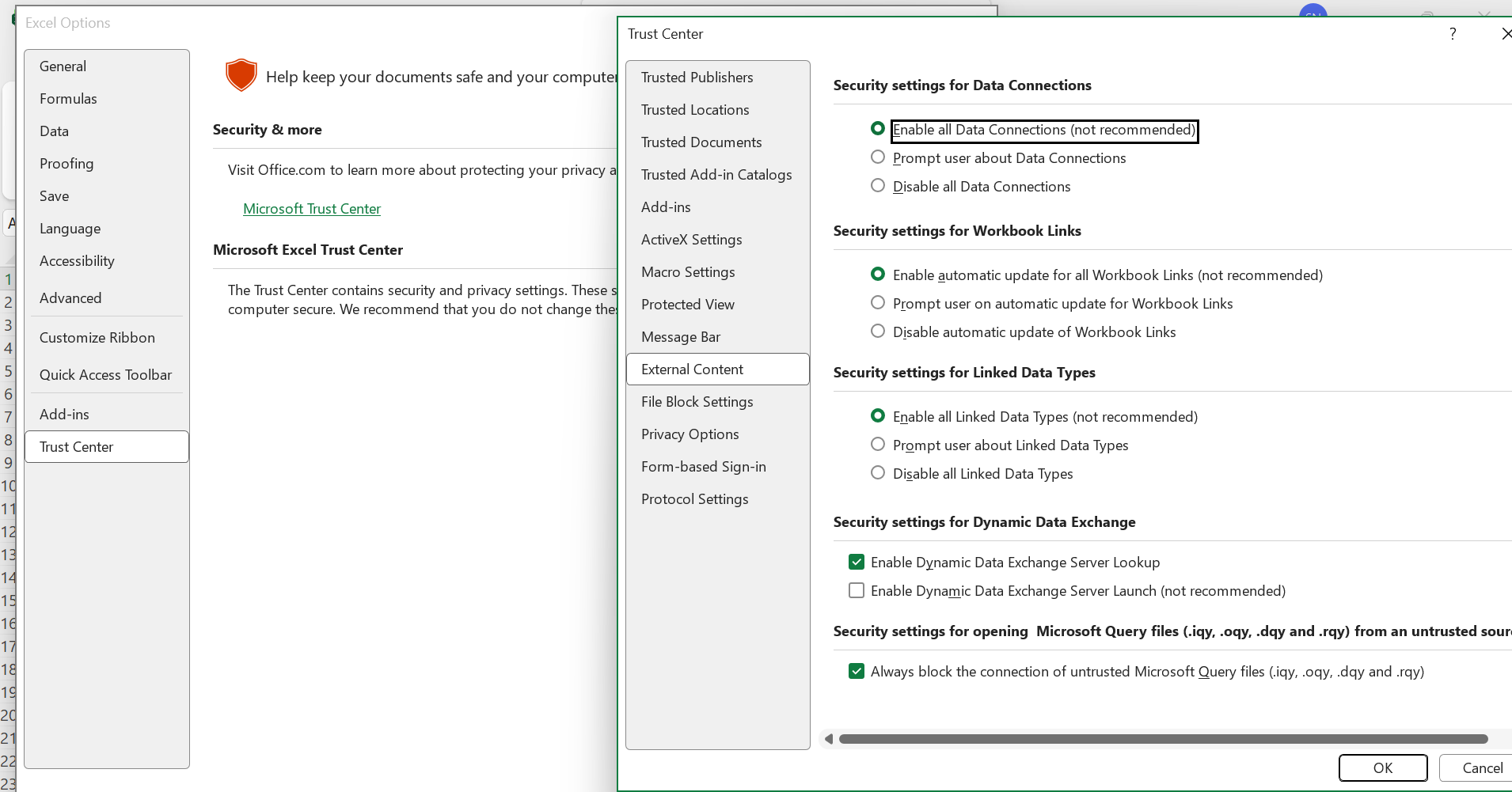Click the orange security shield icon
1512x792 pixels.
point(241,76)
